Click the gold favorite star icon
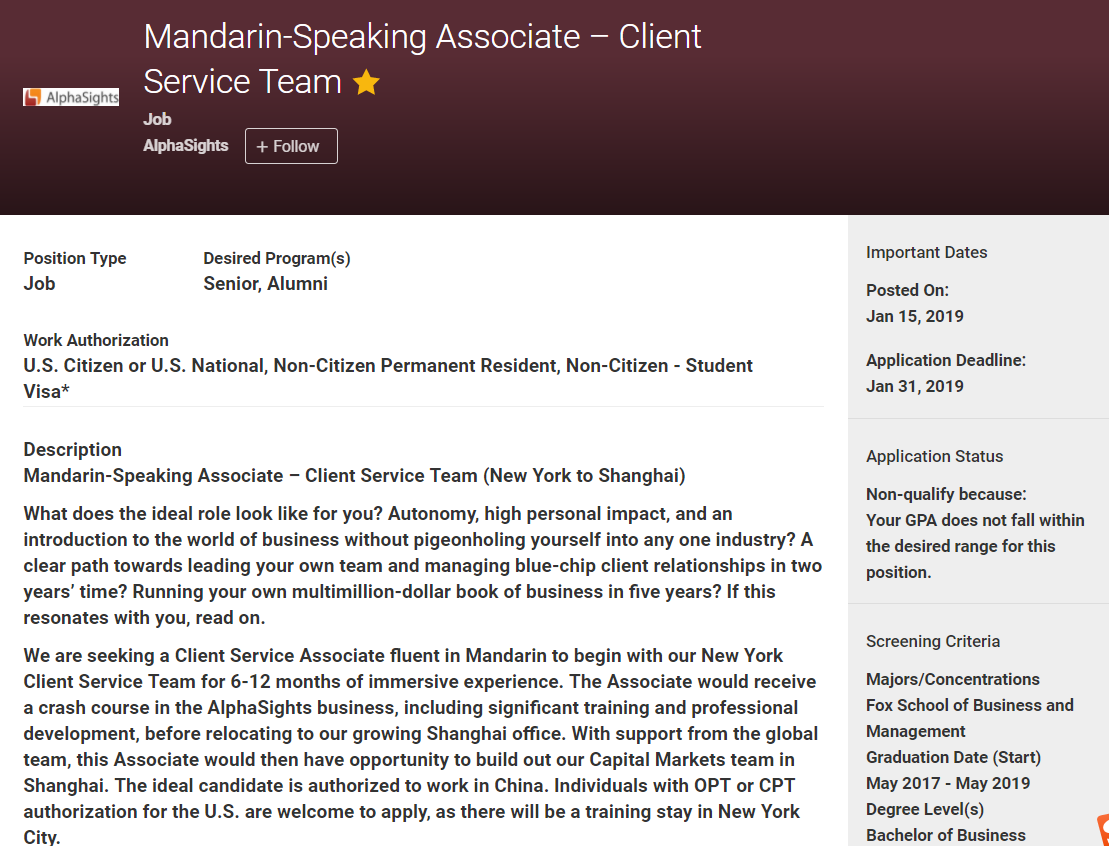Image resolution: width=1109 pixels, height=846 pixels. point(366,82)
